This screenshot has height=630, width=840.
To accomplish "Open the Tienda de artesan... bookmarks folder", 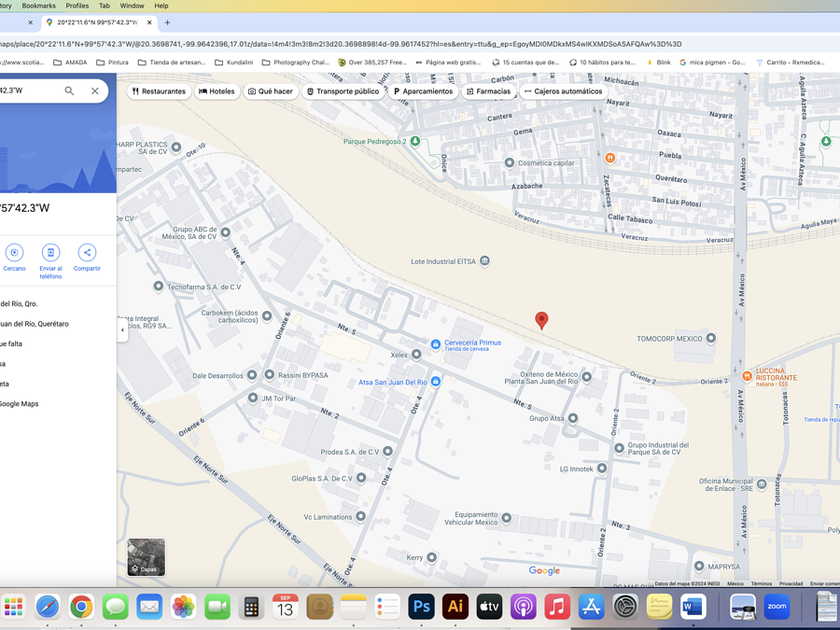I will click(172, 62).
